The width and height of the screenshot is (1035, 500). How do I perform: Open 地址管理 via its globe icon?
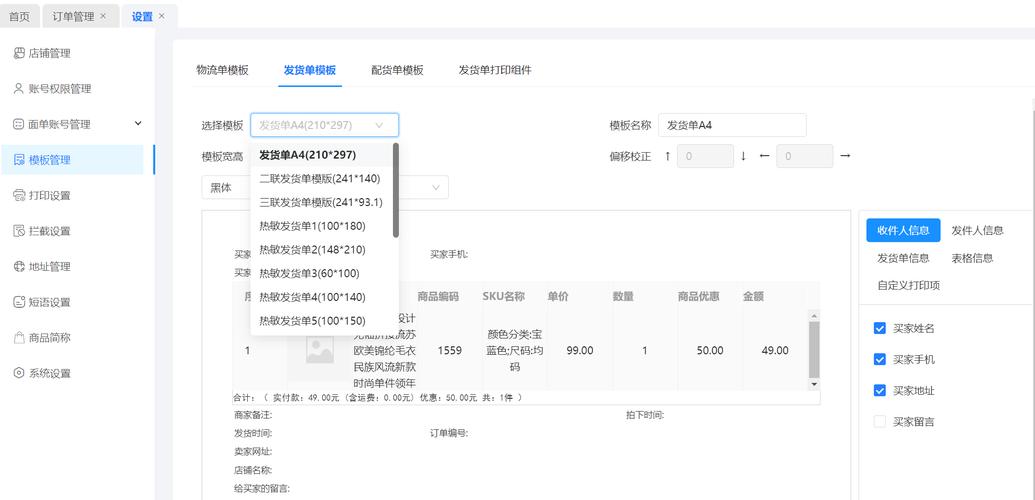click(x=19, y=267)
